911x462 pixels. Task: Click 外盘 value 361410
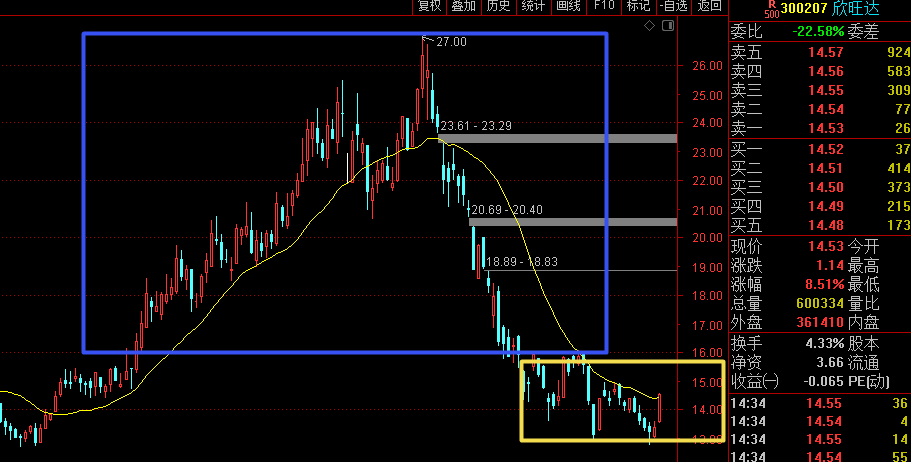(x=820, y=322)
